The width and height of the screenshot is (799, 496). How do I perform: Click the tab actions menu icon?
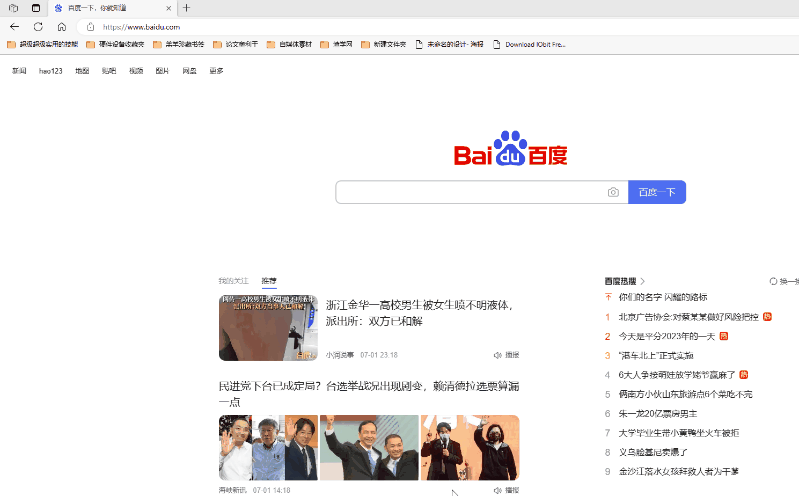pos(36,8)
